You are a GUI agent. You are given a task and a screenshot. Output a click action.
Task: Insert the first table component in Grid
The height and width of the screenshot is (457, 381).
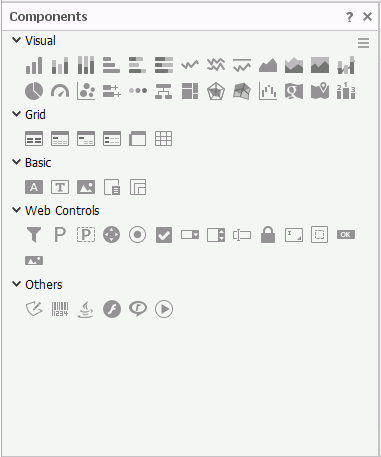(x=34, y=139)
